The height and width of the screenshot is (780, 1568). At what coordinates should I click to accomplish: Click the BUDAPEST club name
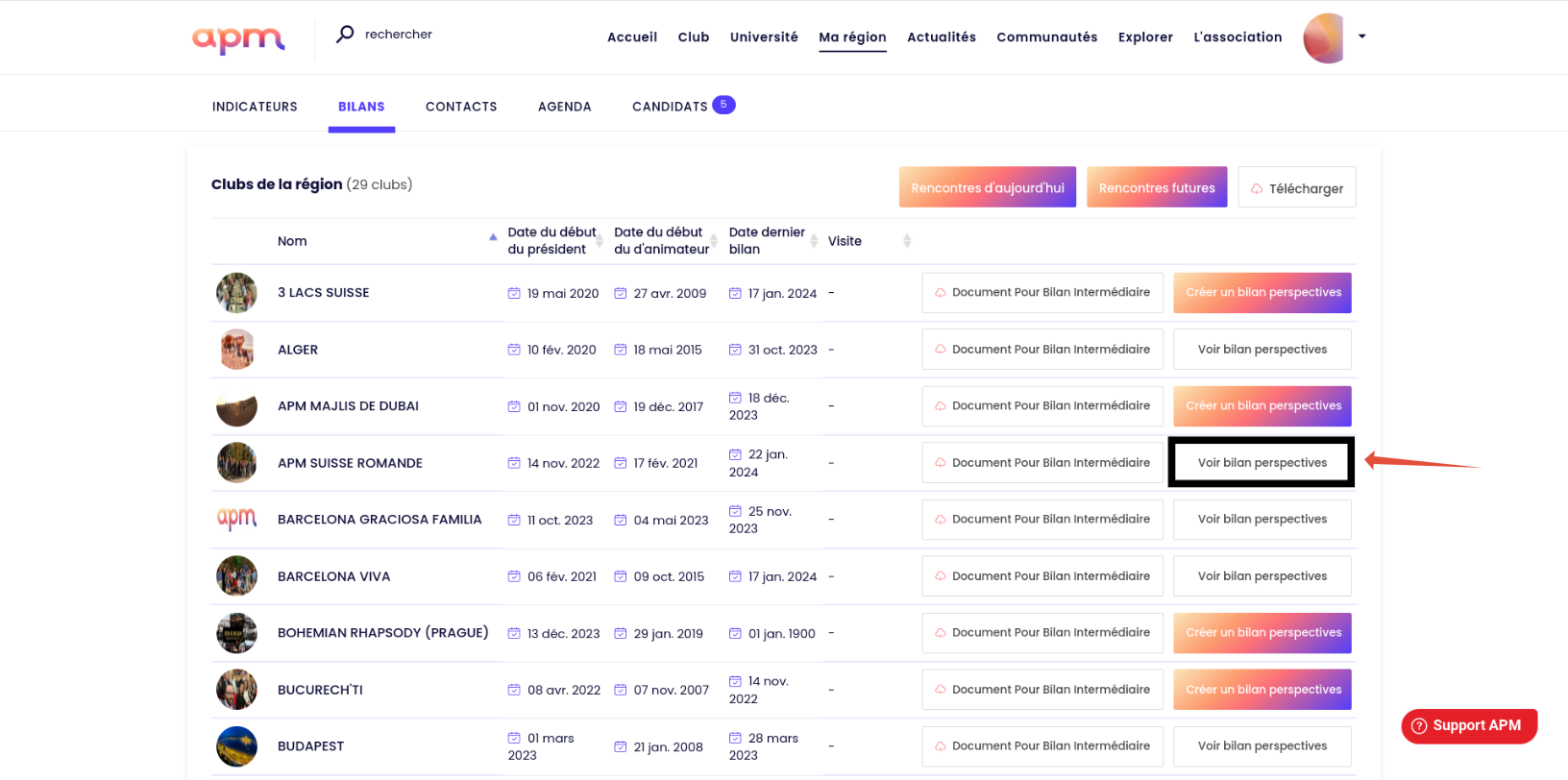coord(310,746)
